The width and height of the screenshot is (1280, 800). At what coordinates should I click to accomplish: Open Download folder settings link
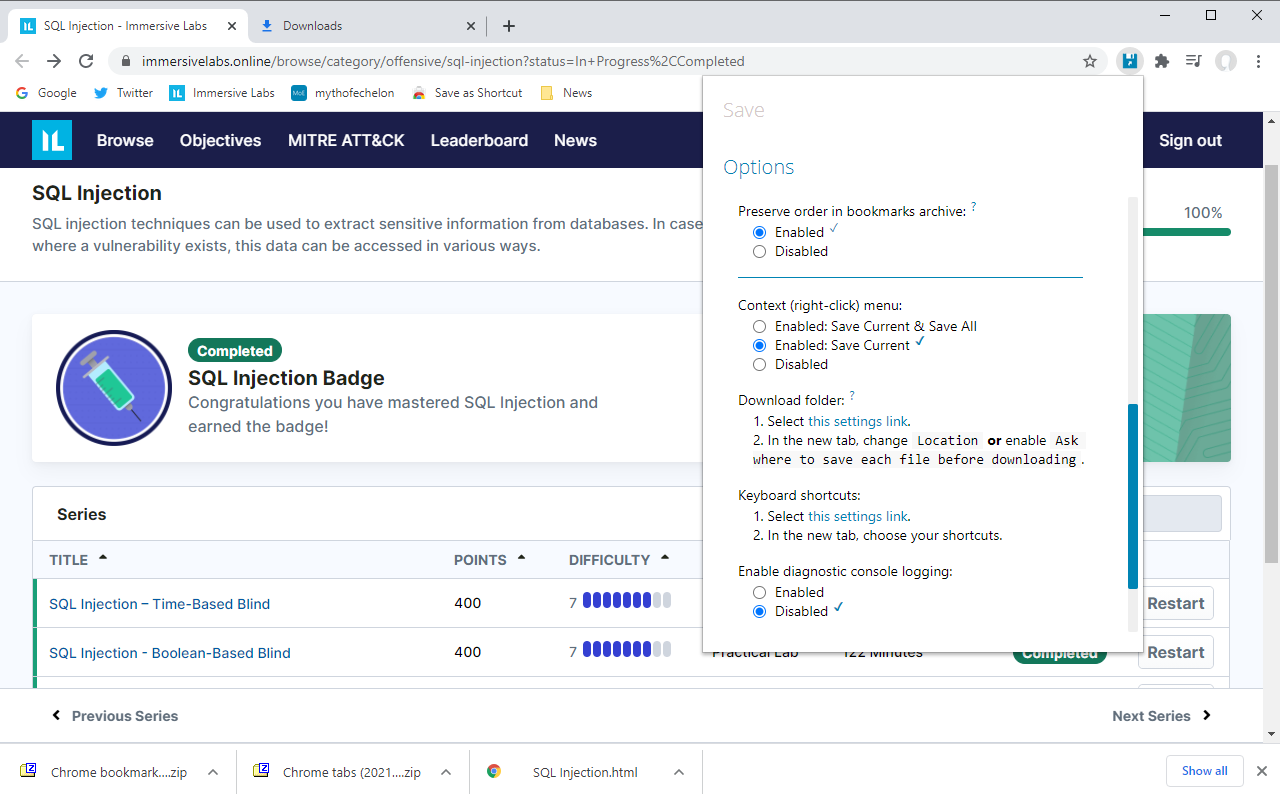coord(858,422)
